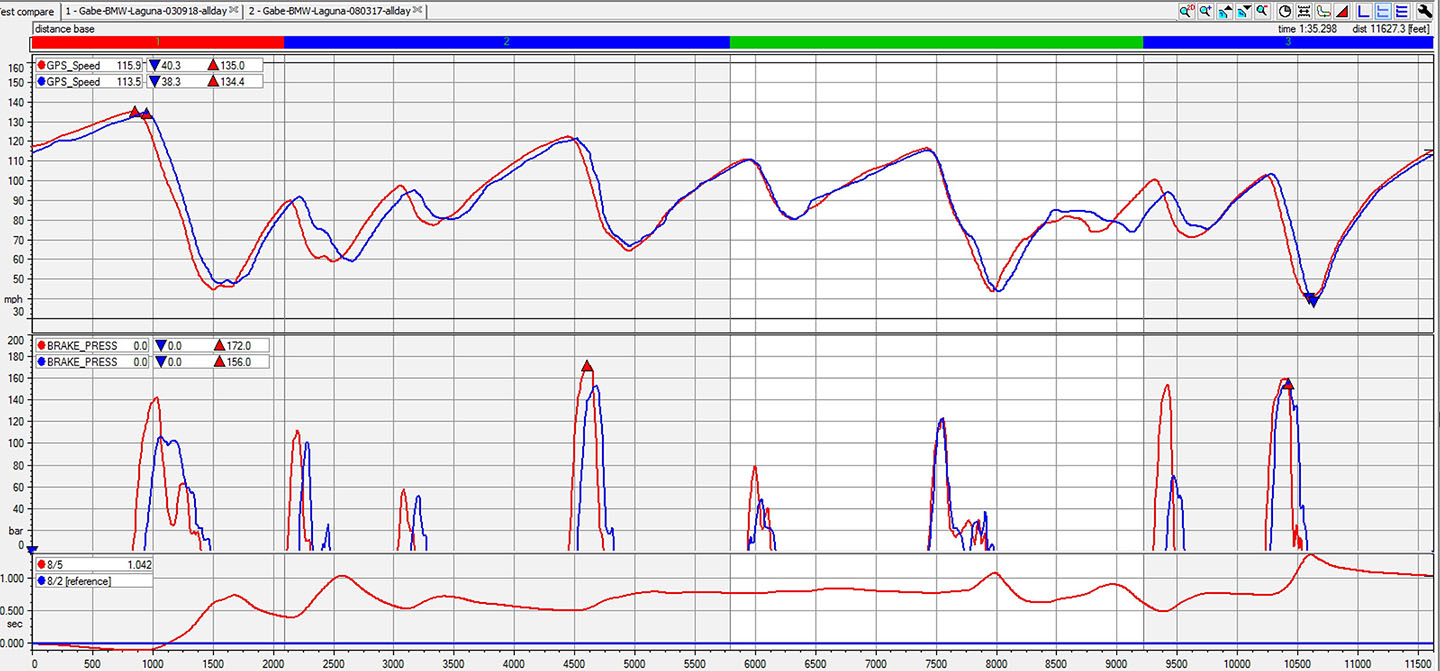Click the zoom to lower cursor icon
Image resolution: width=1440 pixels, height=671 pixels.
[1244, 11]
